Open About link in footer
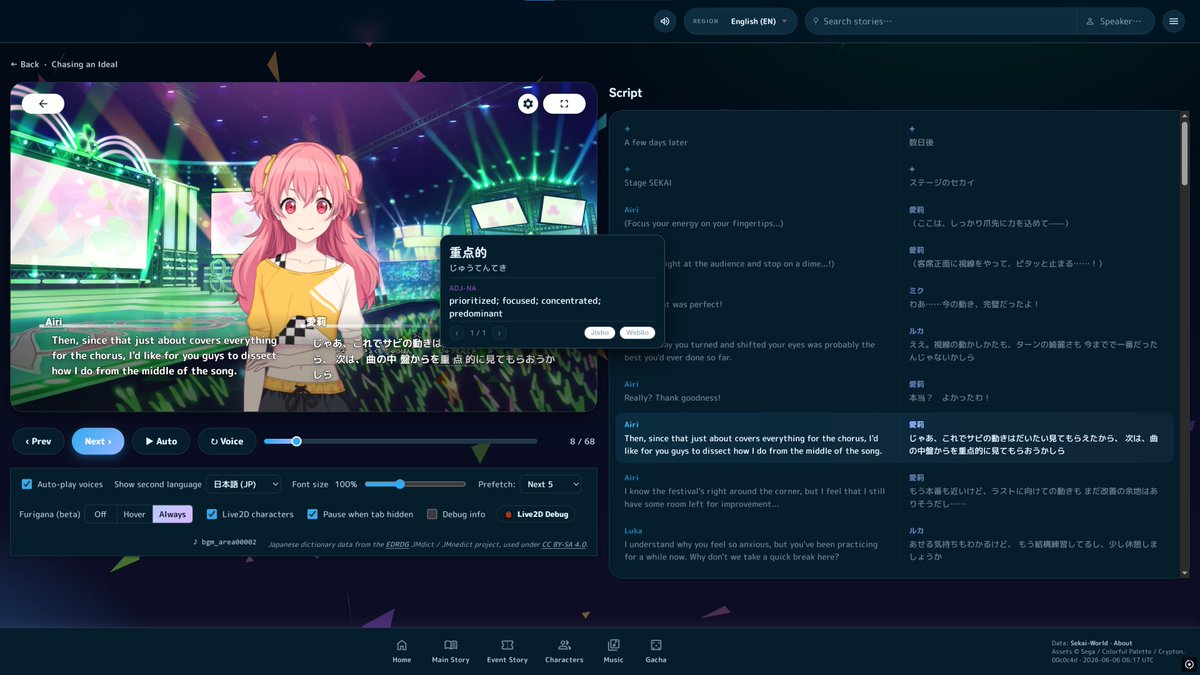 [1123, 643]
